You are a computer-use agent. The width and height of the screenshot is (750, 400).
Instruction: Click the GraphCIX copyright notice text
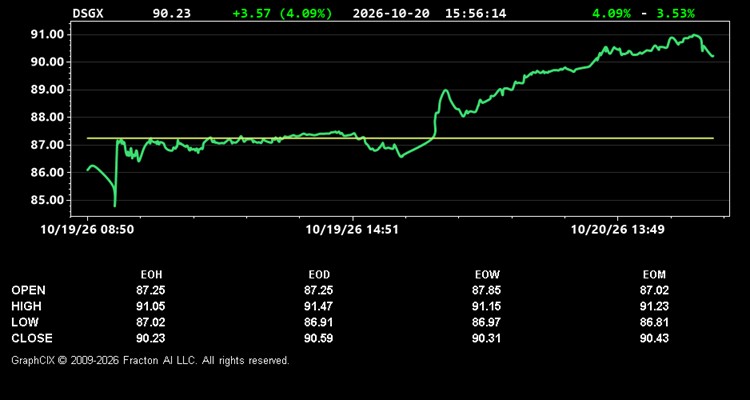tap(150, 360)
